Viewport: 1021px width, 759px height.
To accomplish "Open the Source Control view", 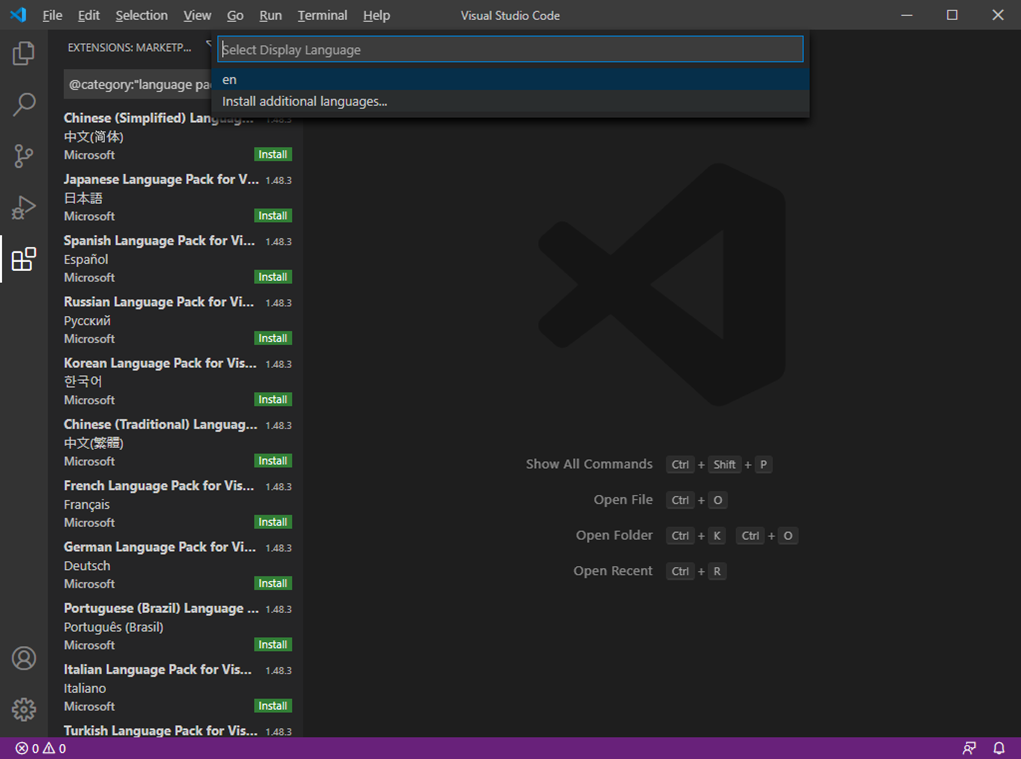I will click(x=23, y=156).
